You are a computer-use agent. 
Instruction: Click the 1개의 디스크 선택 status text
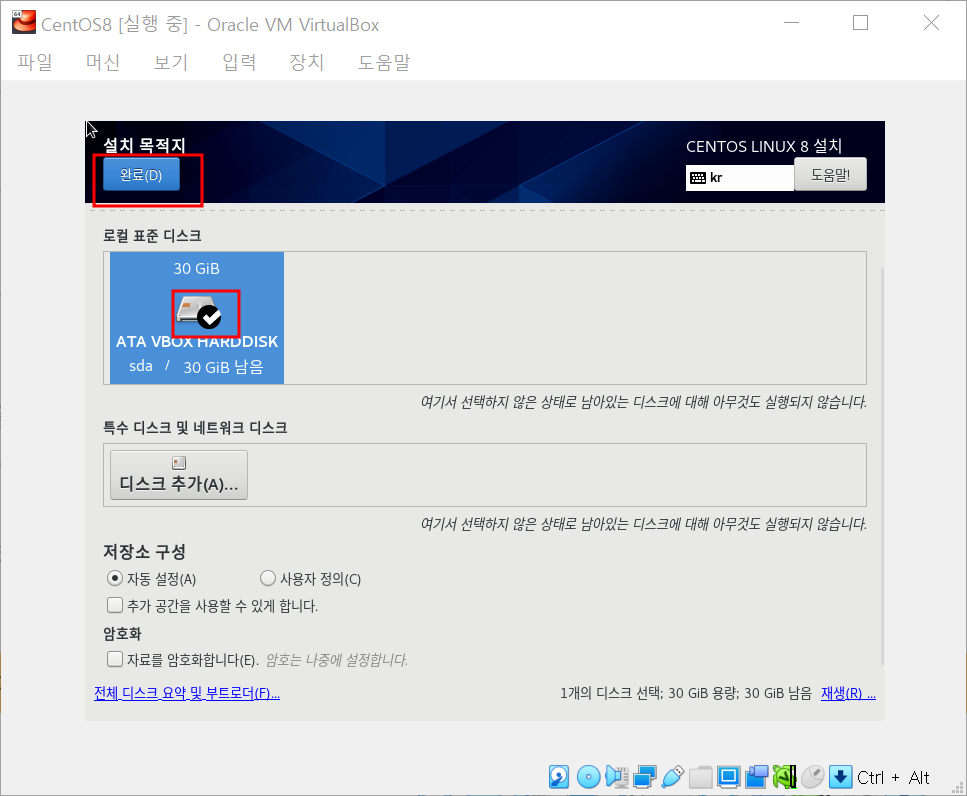pos(685,694)
